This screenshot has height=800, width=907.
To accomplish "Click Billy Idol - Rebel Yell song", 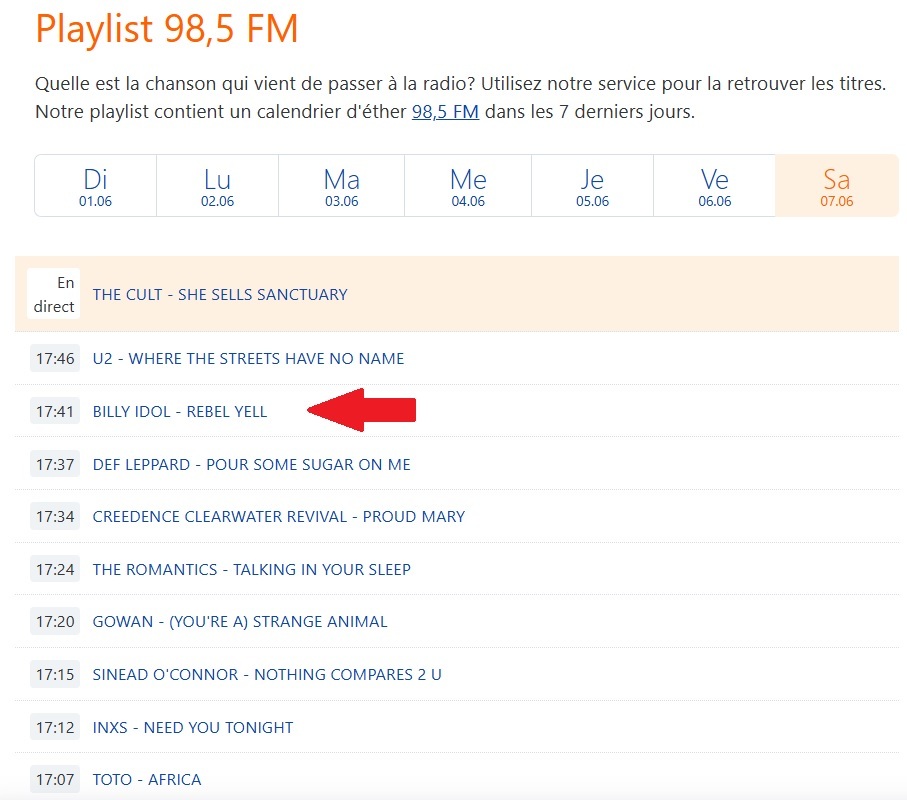I will coord(180,411).
